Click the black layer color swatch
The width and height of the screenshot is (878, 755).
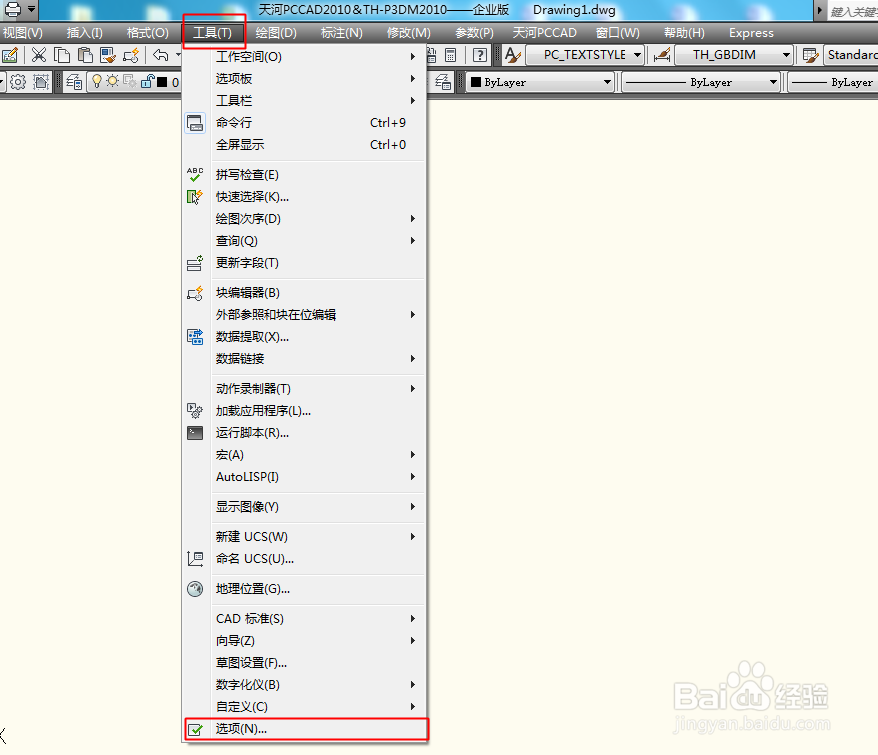click(x=162, y=82)
